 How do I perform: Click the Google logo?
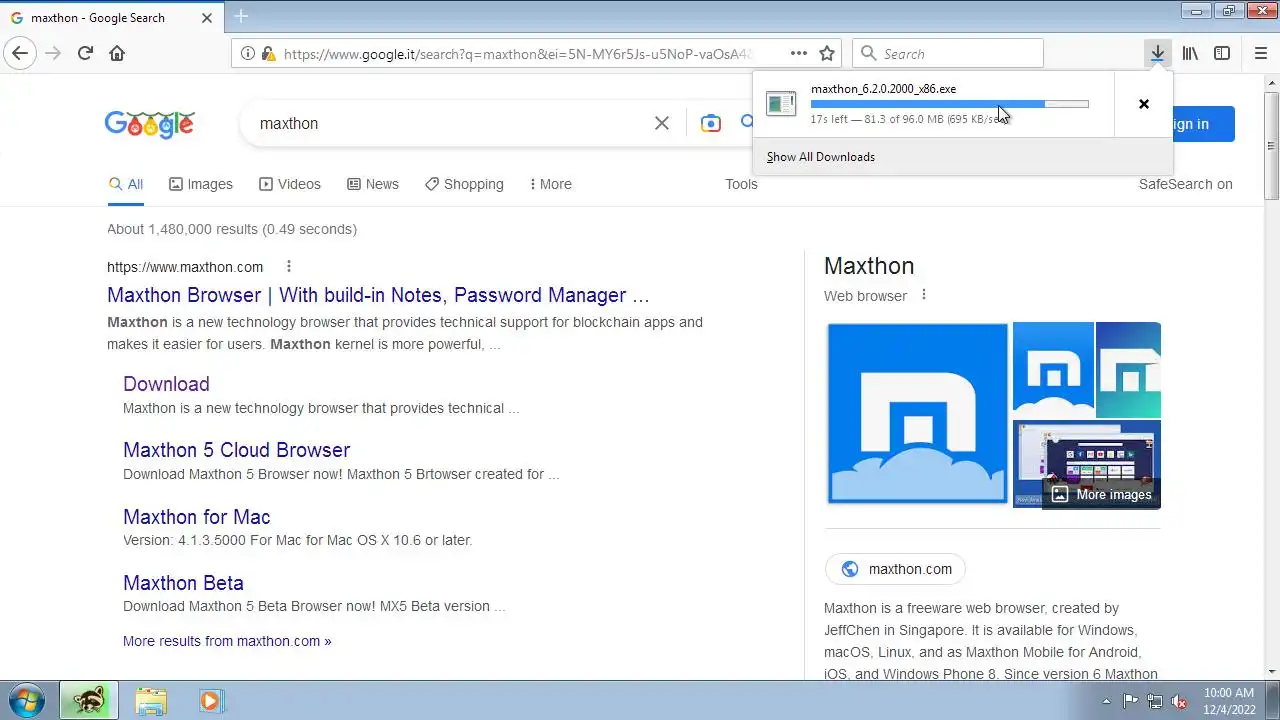[x=149, y=123]
